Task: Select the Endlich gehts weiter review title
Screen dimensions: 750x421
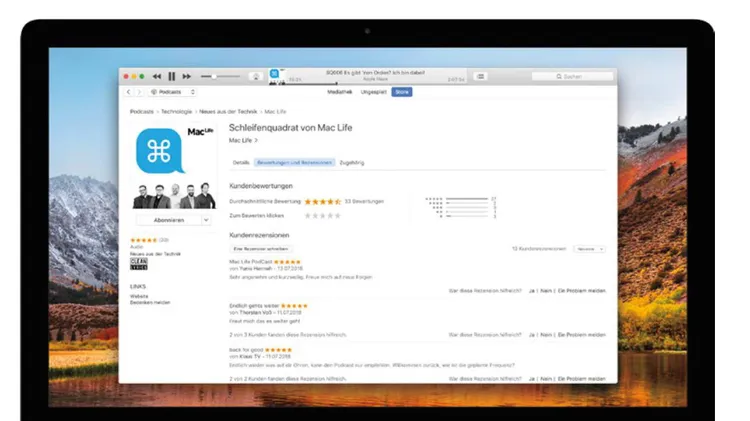Action: (254, 306)
